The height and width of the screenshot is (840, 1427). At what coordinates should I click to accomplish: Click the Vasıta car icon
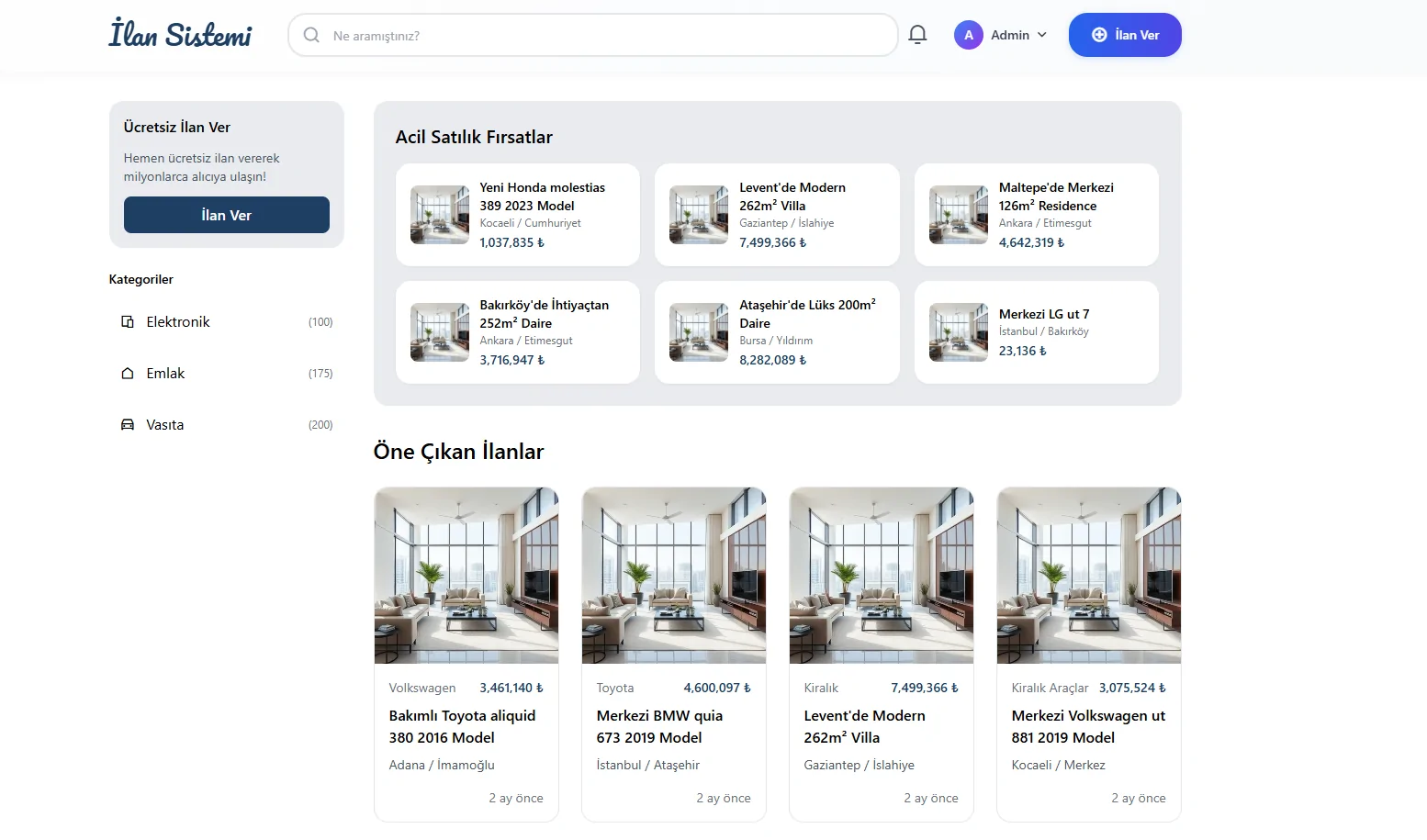tap(128, 425)
